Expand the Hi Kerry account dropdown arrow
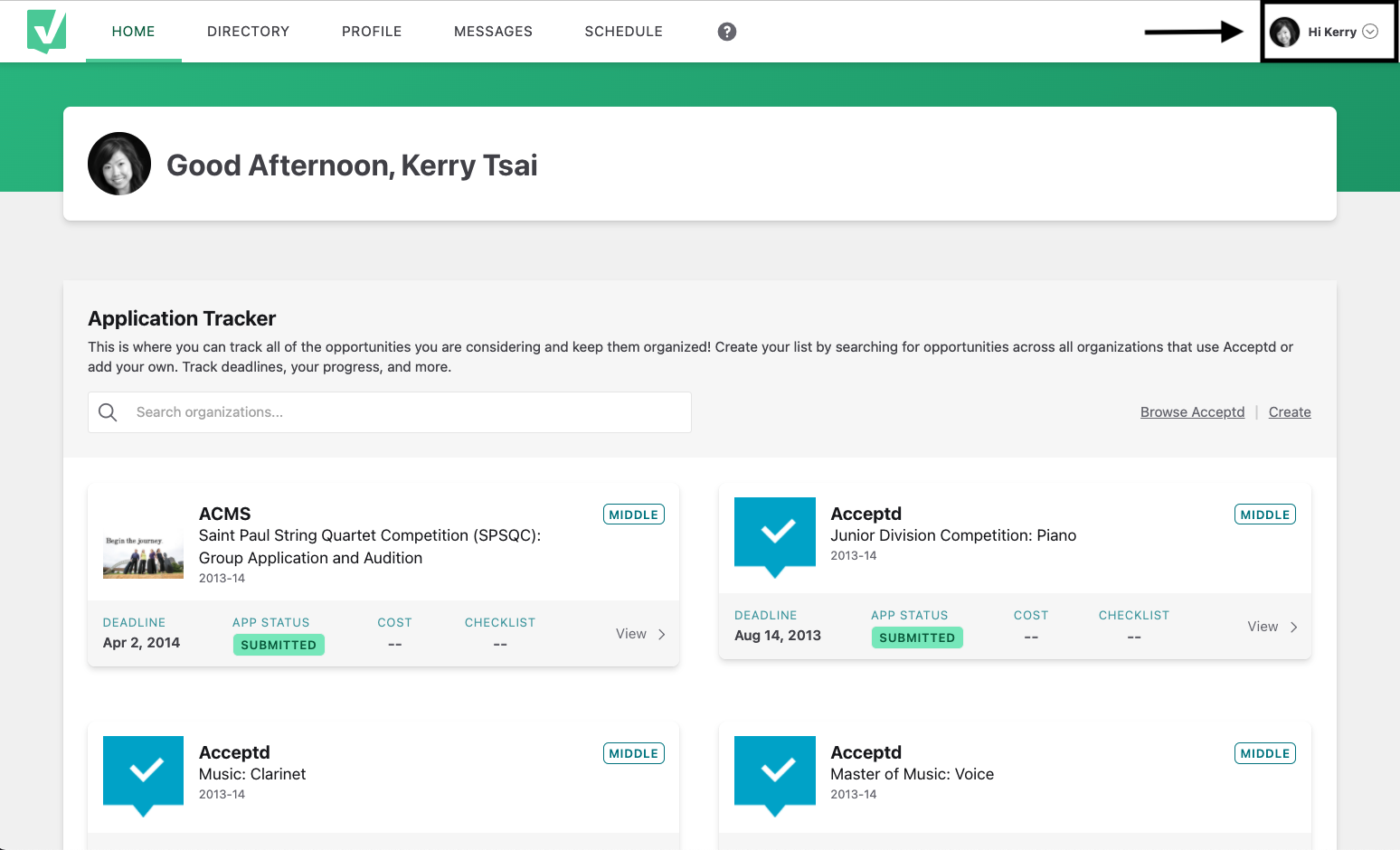This screenshot has height=850, width=1400. (1370, 32)
